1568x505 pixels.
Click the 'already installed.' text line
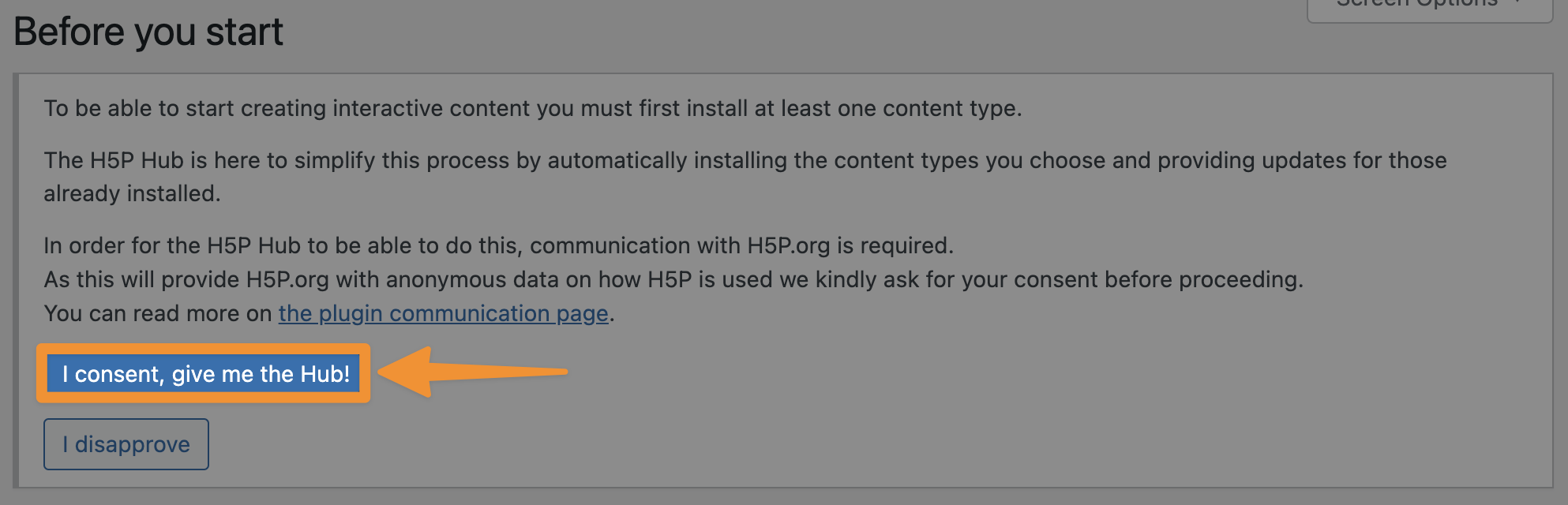tap(132, 193)
